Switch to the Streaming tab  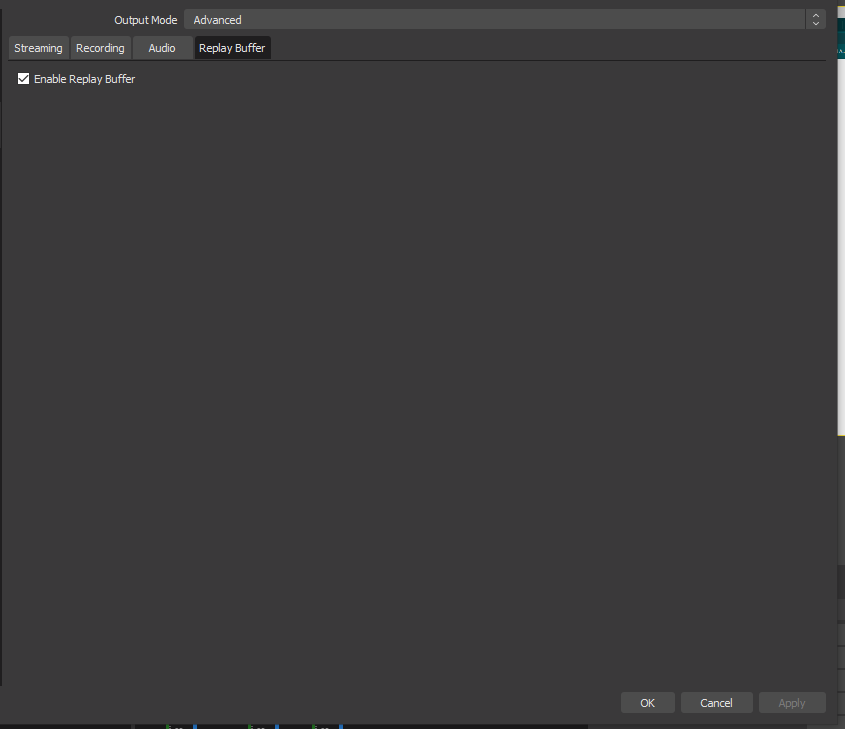(38, 47)
